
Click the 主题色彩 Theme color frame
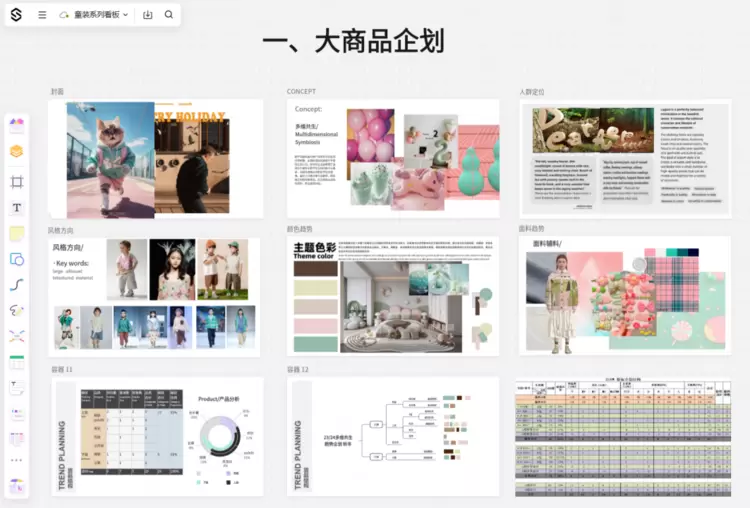pyautogui.click(x=392, y=296)
